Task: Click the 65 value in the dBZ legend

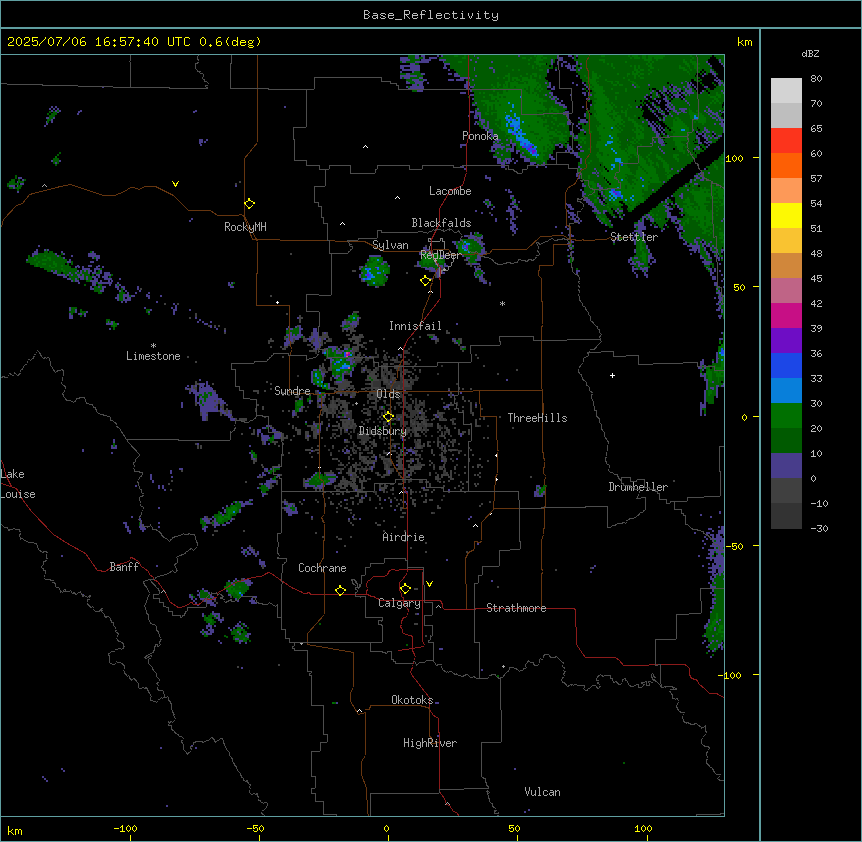Action: click(x=816, y=128)
